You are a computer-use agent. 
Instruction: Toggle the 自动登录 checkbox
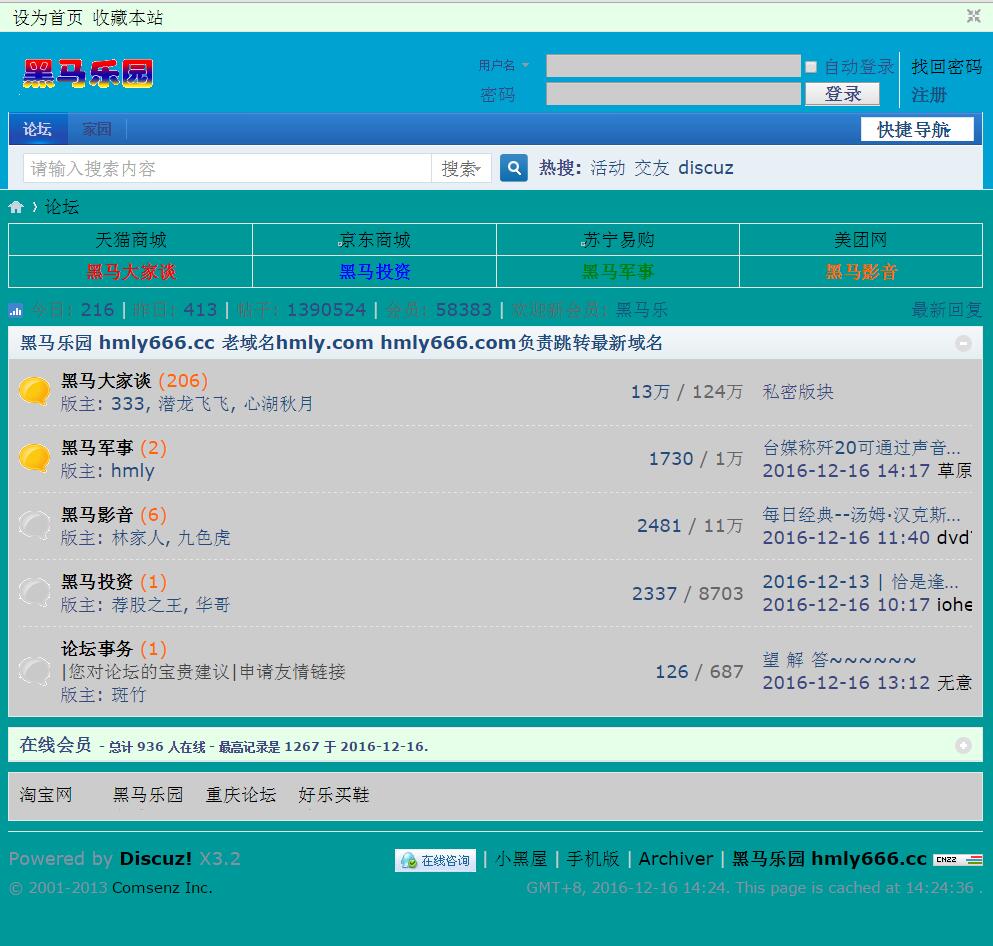coord(811,66)
